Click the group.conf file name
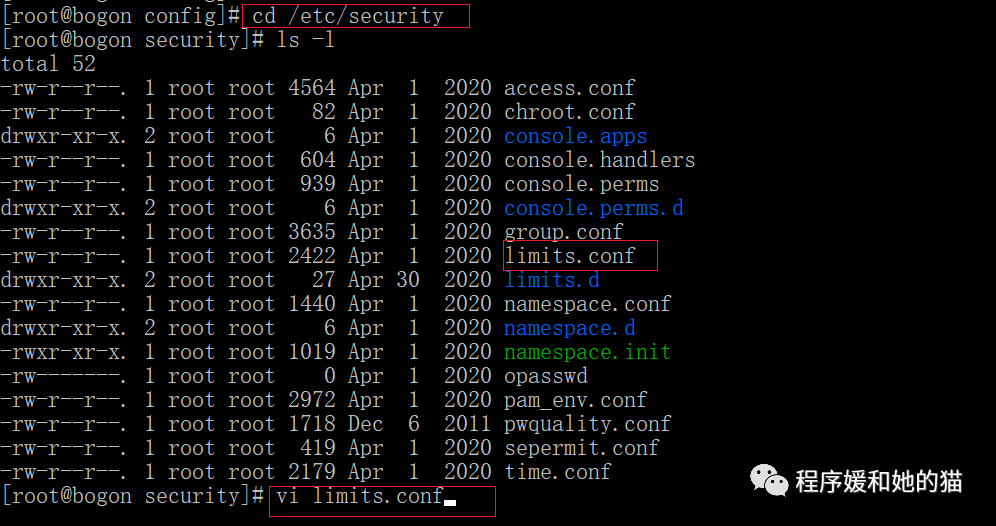This screenshot has height=526, width=996. pyautogui.click(x=563, y=232)
